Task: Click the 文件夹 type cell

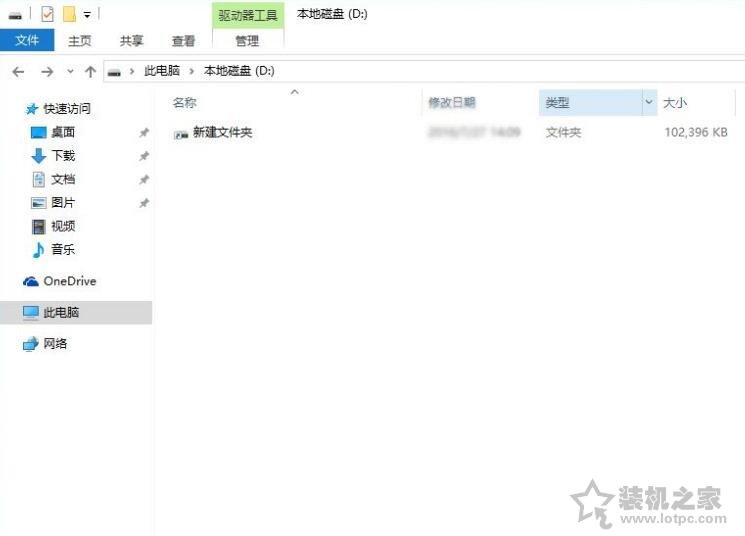Action: pyautogui.click(x=563, y=133)
